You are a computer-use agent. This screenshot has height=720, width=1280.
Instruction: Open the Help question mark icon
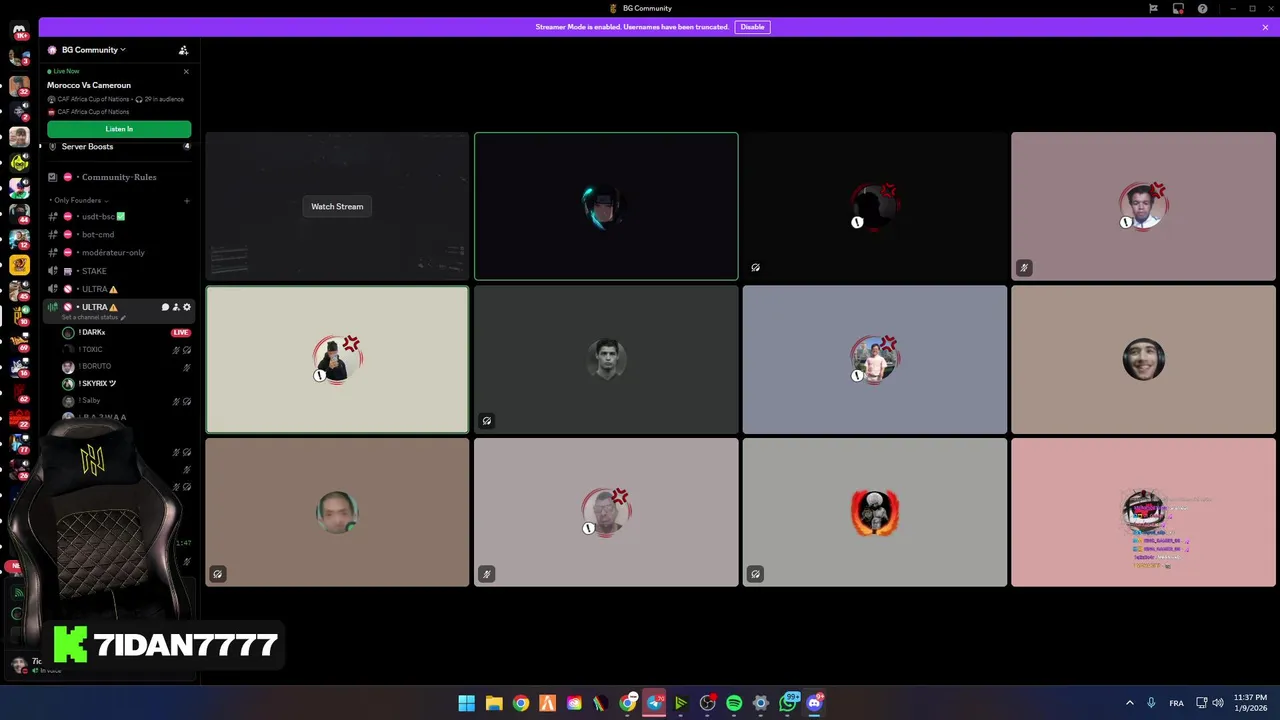1202,8
